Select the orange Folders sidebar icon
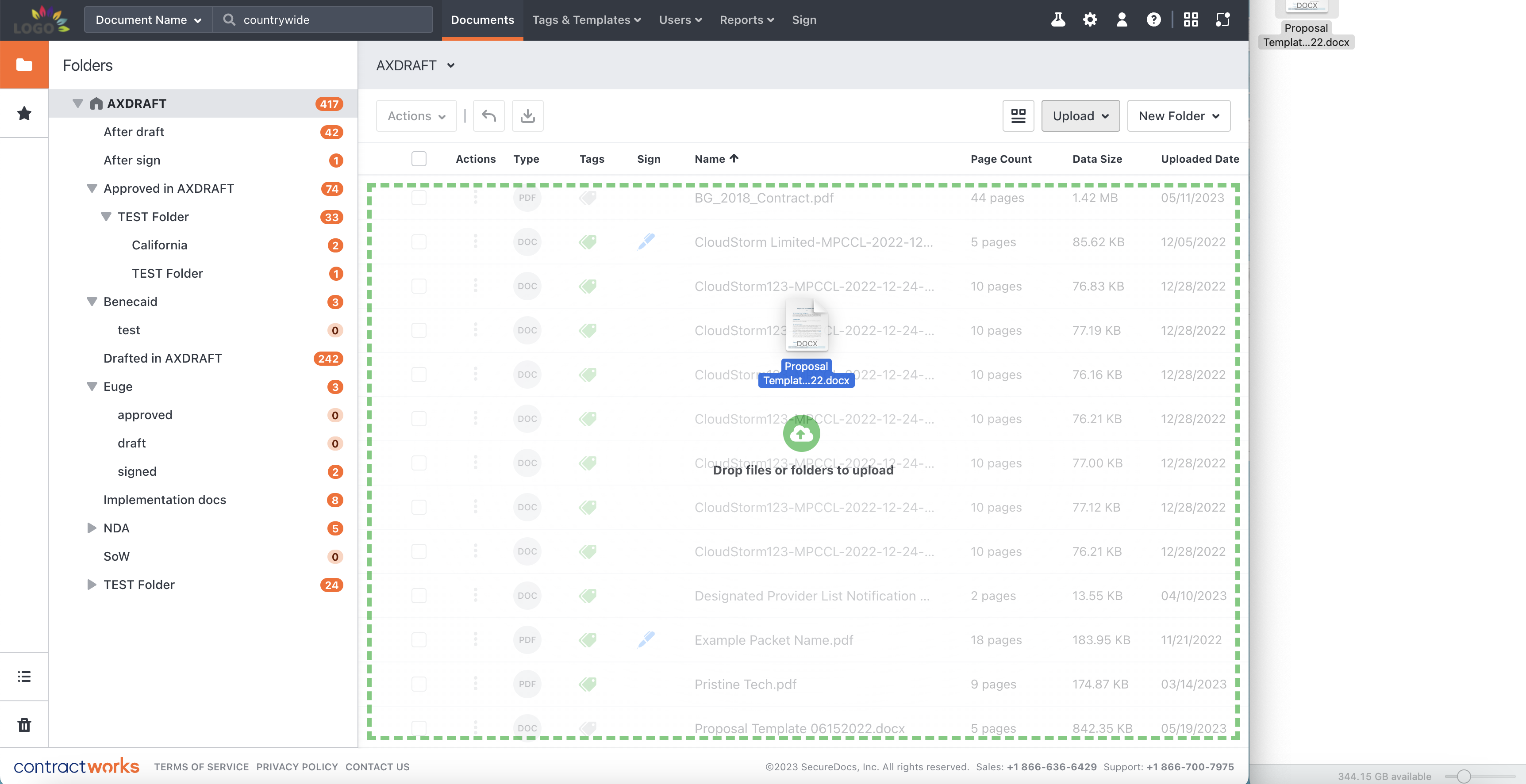Viewport: 1526px width, 784px height. 24,65
